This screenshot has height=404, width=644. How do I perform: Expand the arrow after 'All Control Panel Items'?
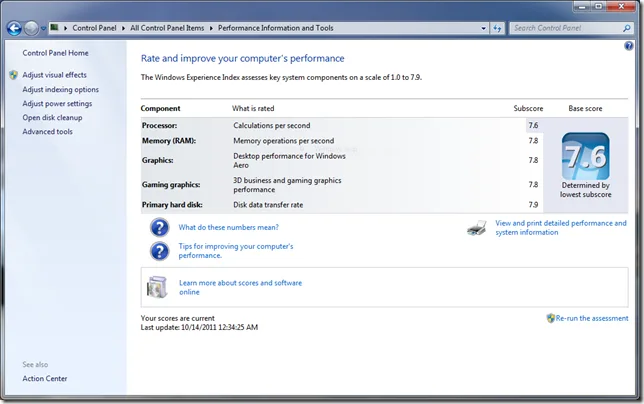(x=211, y=29)
